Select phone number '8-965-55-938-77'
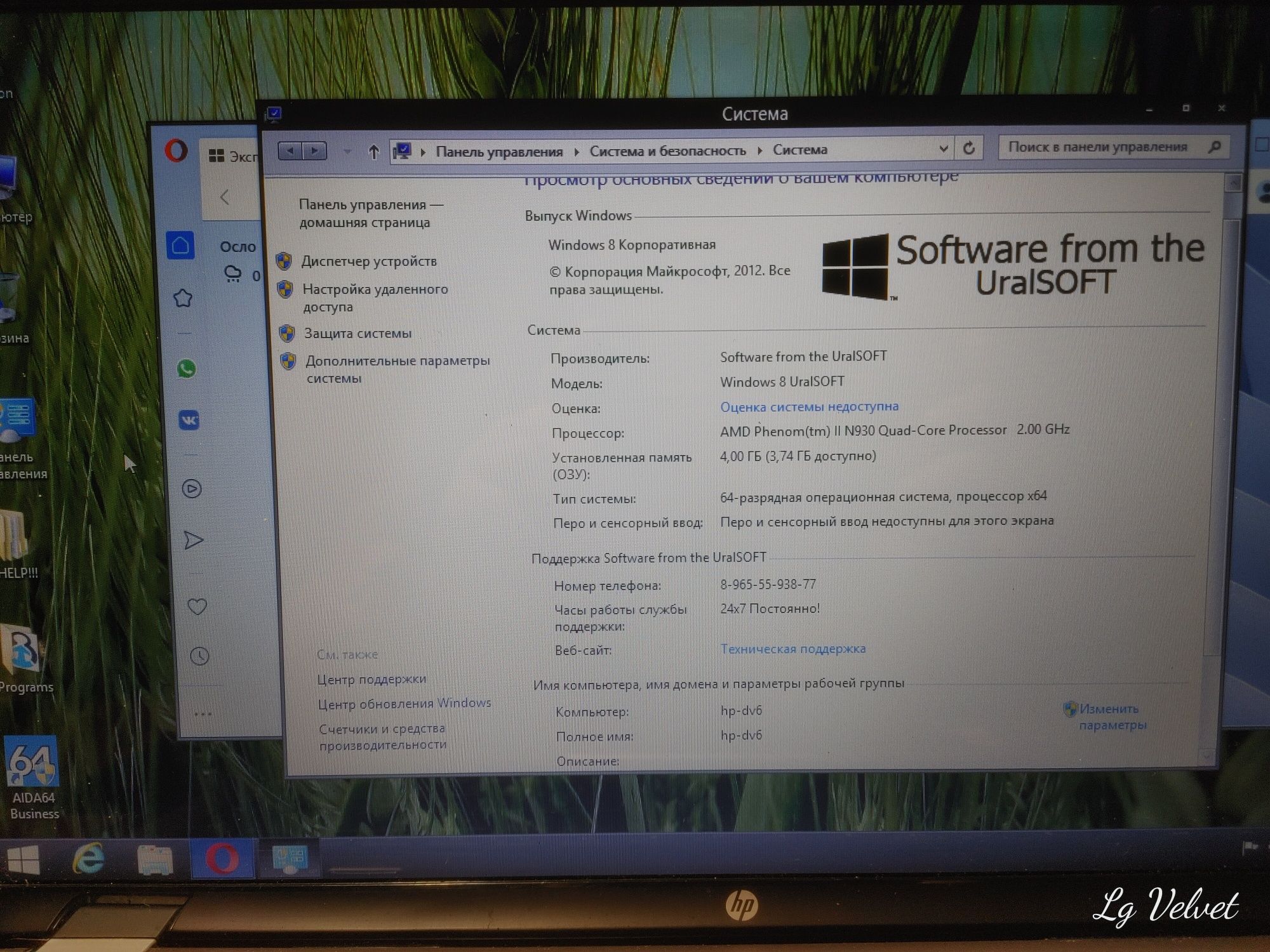 click(x=768, y=584)
